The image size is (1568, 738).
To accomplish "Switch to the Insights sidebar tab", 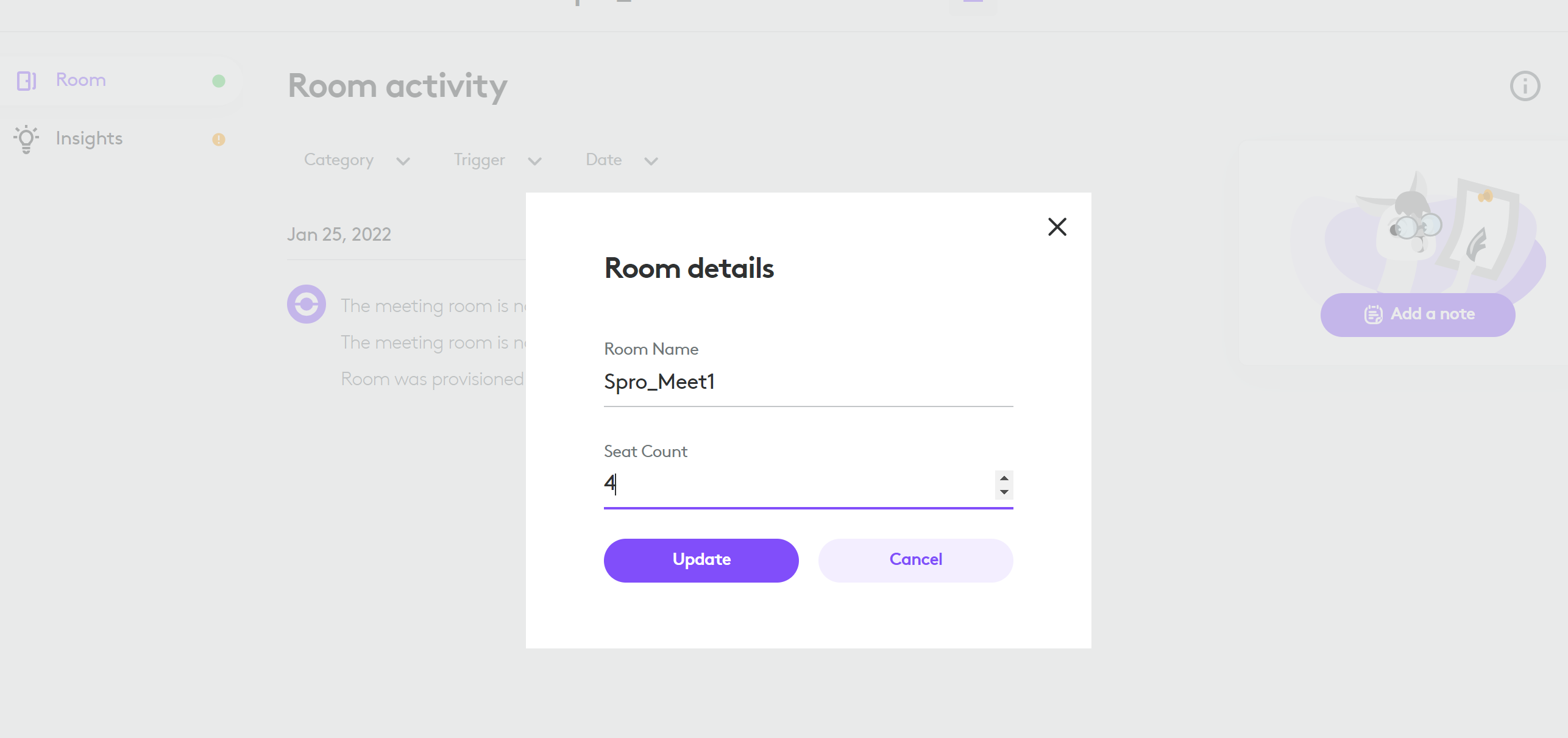I will (x=89, y=139).
